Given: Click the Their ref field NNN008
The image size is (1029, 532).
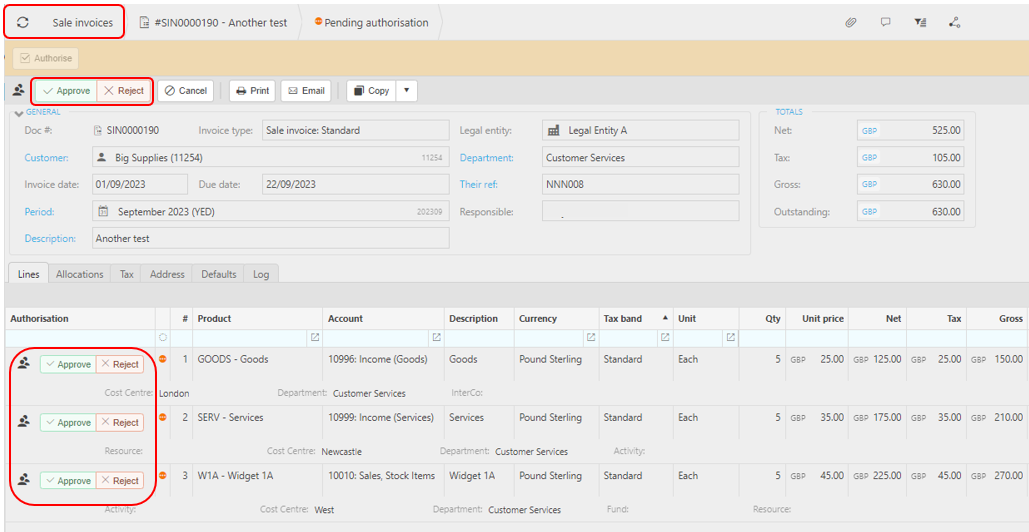Looking at the screenshot, I should [640, 184].
